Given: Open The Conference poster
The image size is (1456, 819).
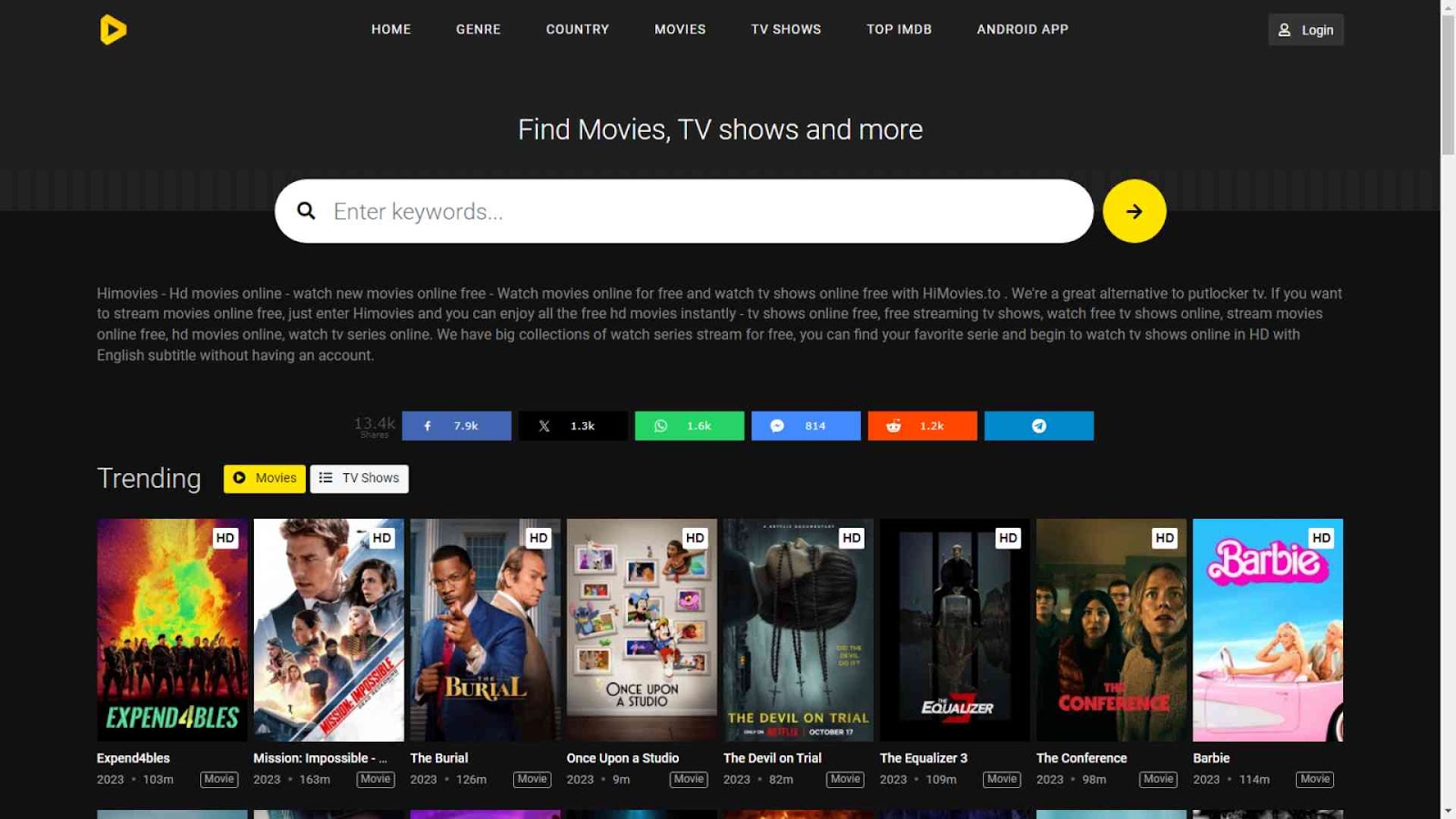Looking at the screenshot, I should 1111,630.
